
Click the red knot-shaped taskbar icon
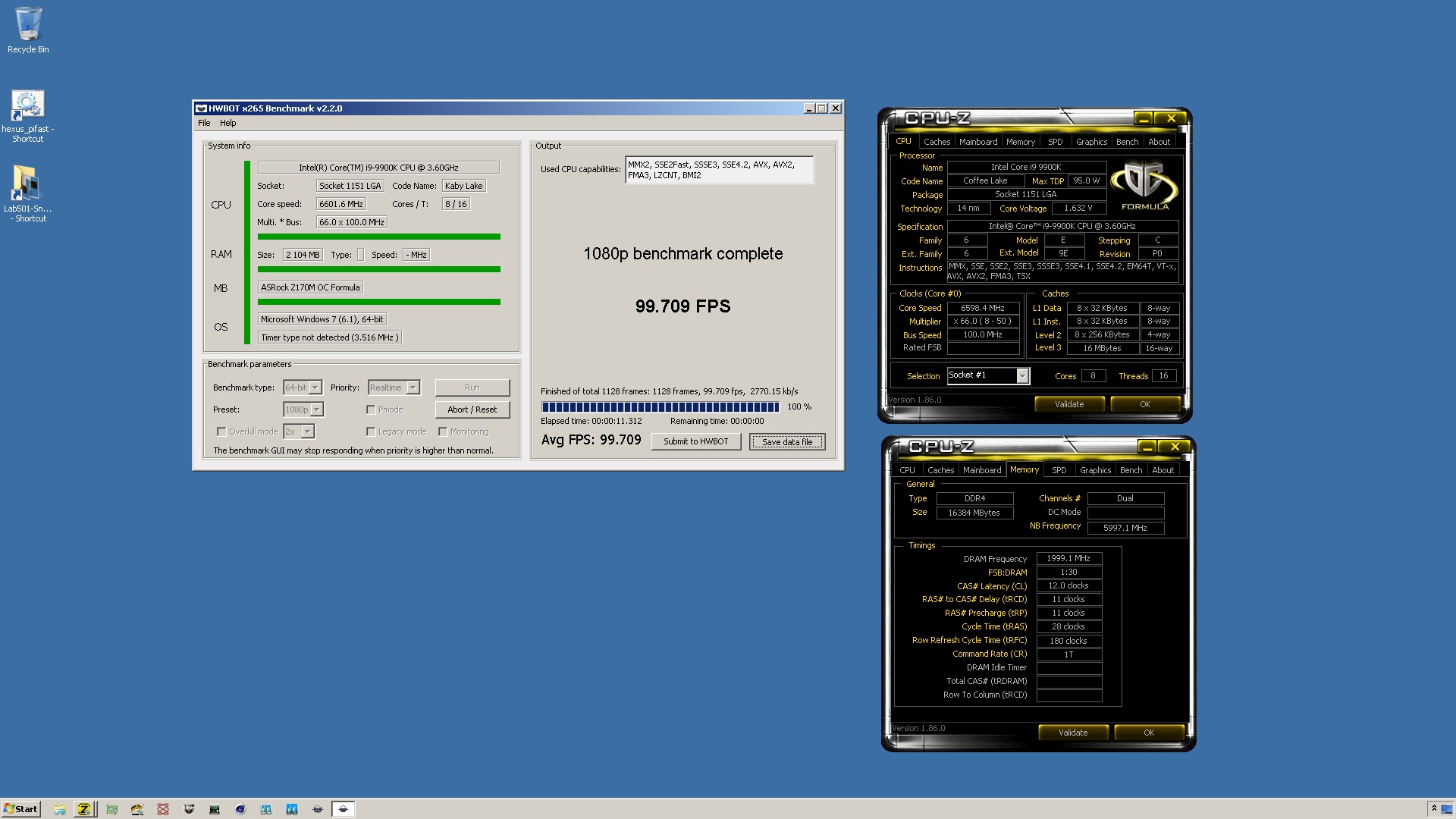click(x=163, y=809)
